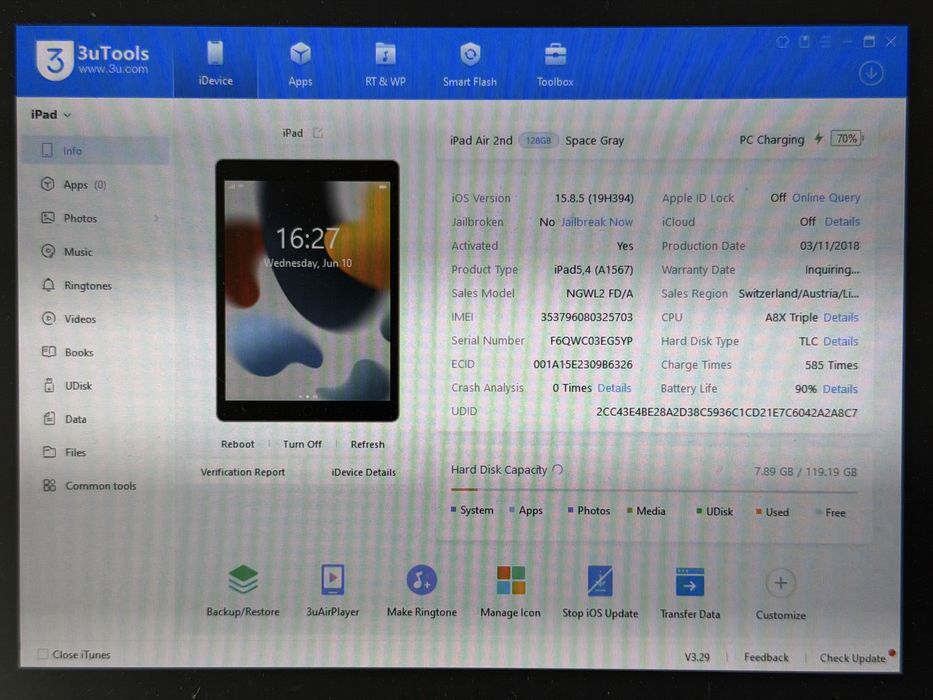Viewport: 933px width, 700px height.
Task: Open the Verification Report
Action: coord(243,472)
